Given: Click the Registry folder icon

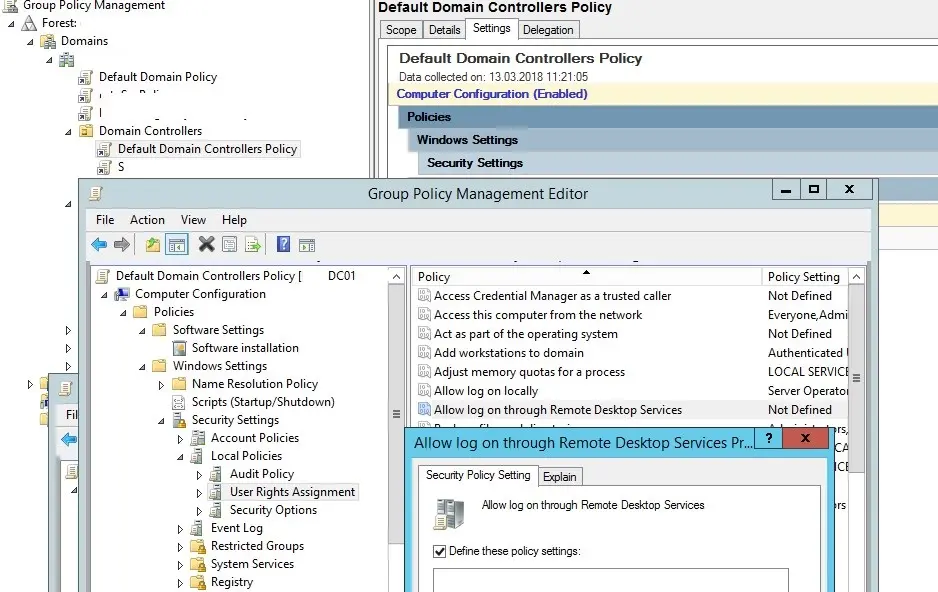Looking at the screenshot, I should (x=197, y=582).
